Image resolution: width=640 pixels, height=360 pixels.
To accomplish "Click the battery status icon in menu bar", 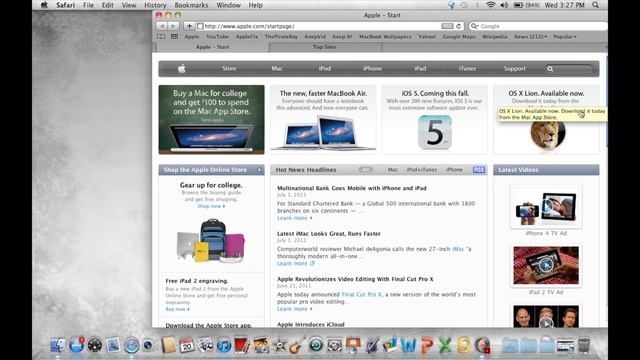I will pyautogui.click(x=518, y=5).
